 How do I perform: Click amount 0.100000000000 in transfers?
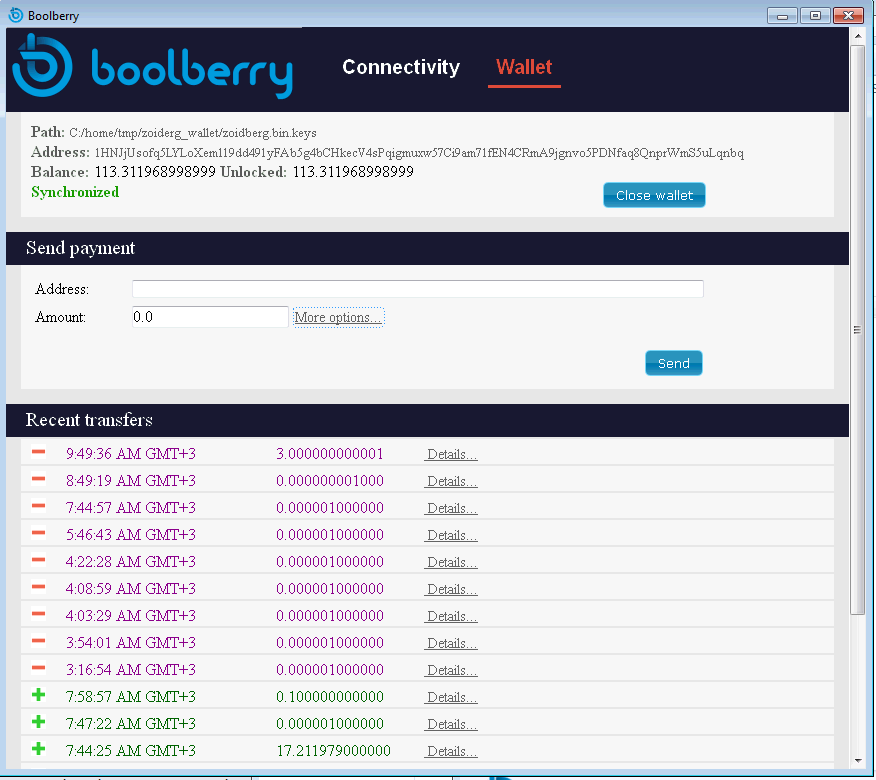click(x=330, y=697)
